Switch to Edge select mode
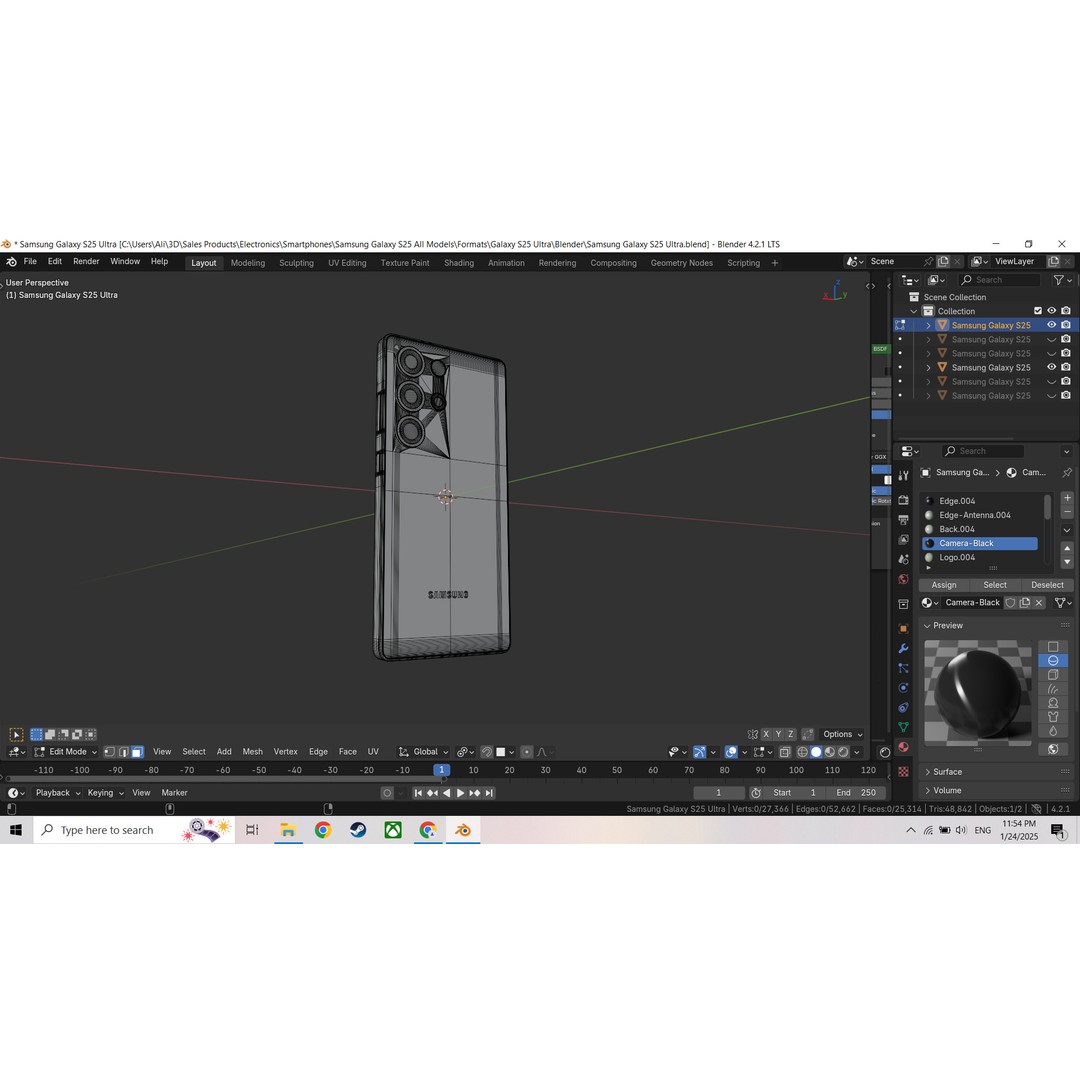Image resolution: width=1080 pixels, height=1080 pixels. click(x=123, y=751)
